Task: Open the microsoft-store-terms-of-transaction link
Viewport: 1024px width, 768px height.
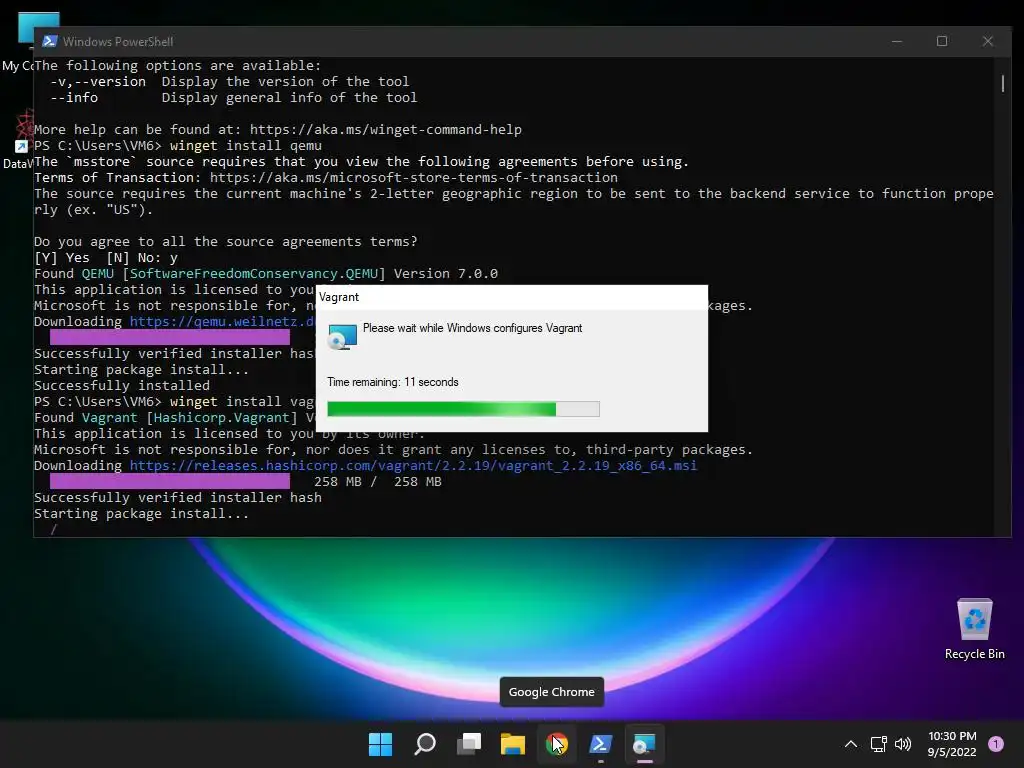Action: point(413,178)
